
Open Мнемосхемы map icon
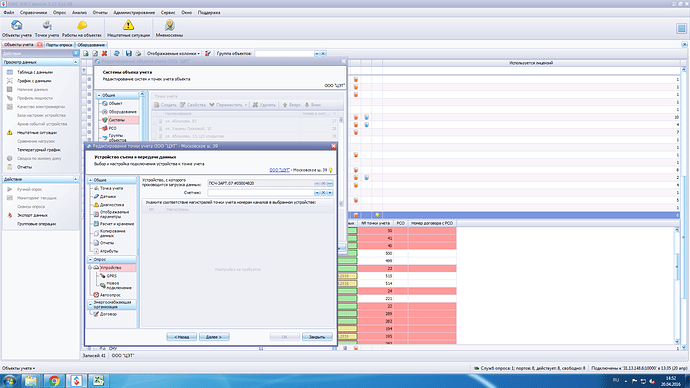point(169,29)
